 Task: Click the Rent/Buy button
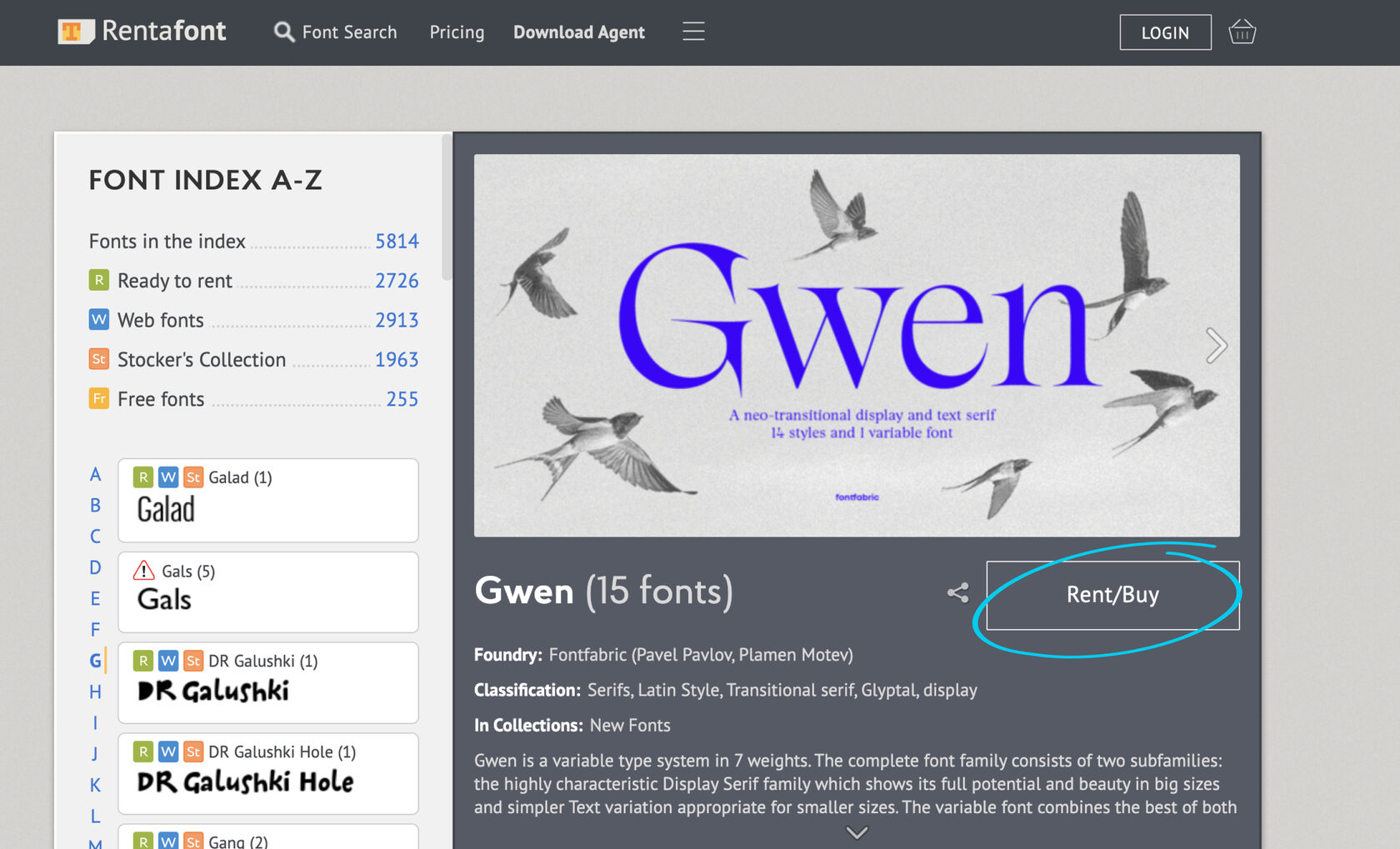[x=1112, y=595]
